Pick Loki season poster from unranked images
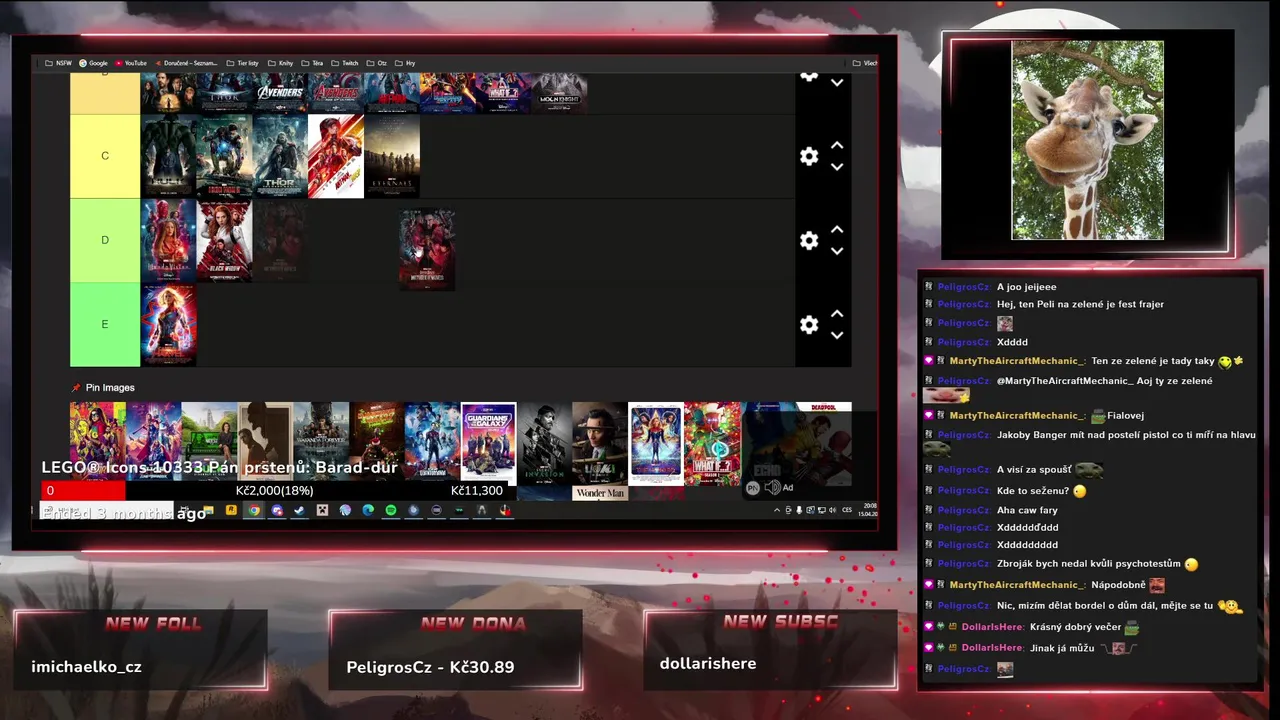 click(x=600, y=443)
